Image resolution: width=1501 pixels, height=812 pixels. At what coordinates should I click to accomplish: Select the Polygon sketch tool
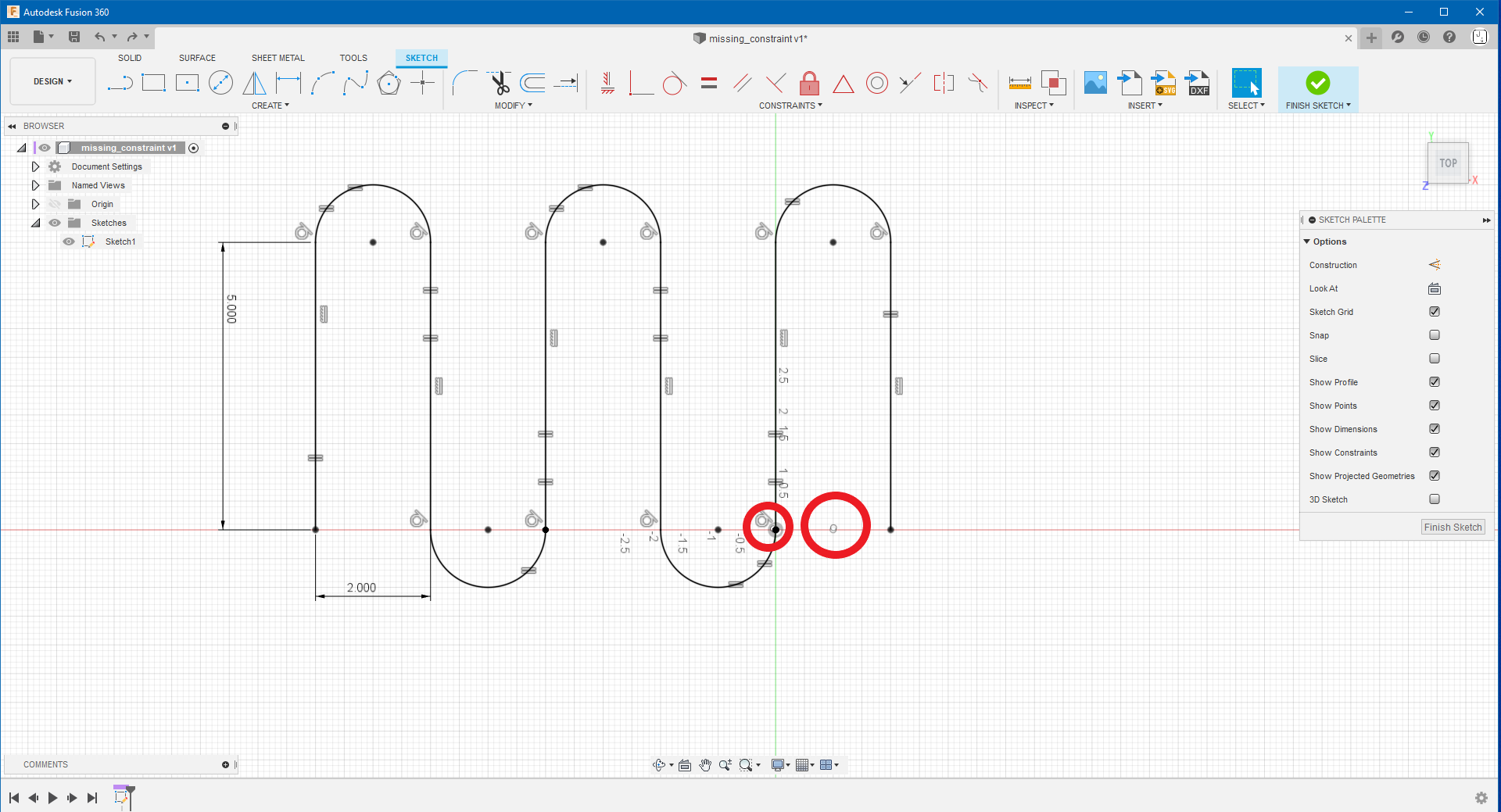pyautogui.click(x=389, y=83)
